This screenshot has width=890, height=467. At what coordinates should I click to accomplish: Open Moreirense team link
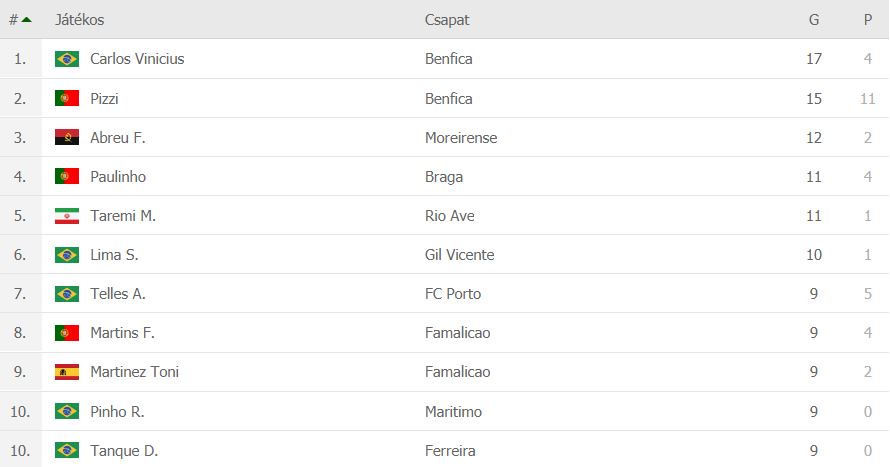coord(461,137)
